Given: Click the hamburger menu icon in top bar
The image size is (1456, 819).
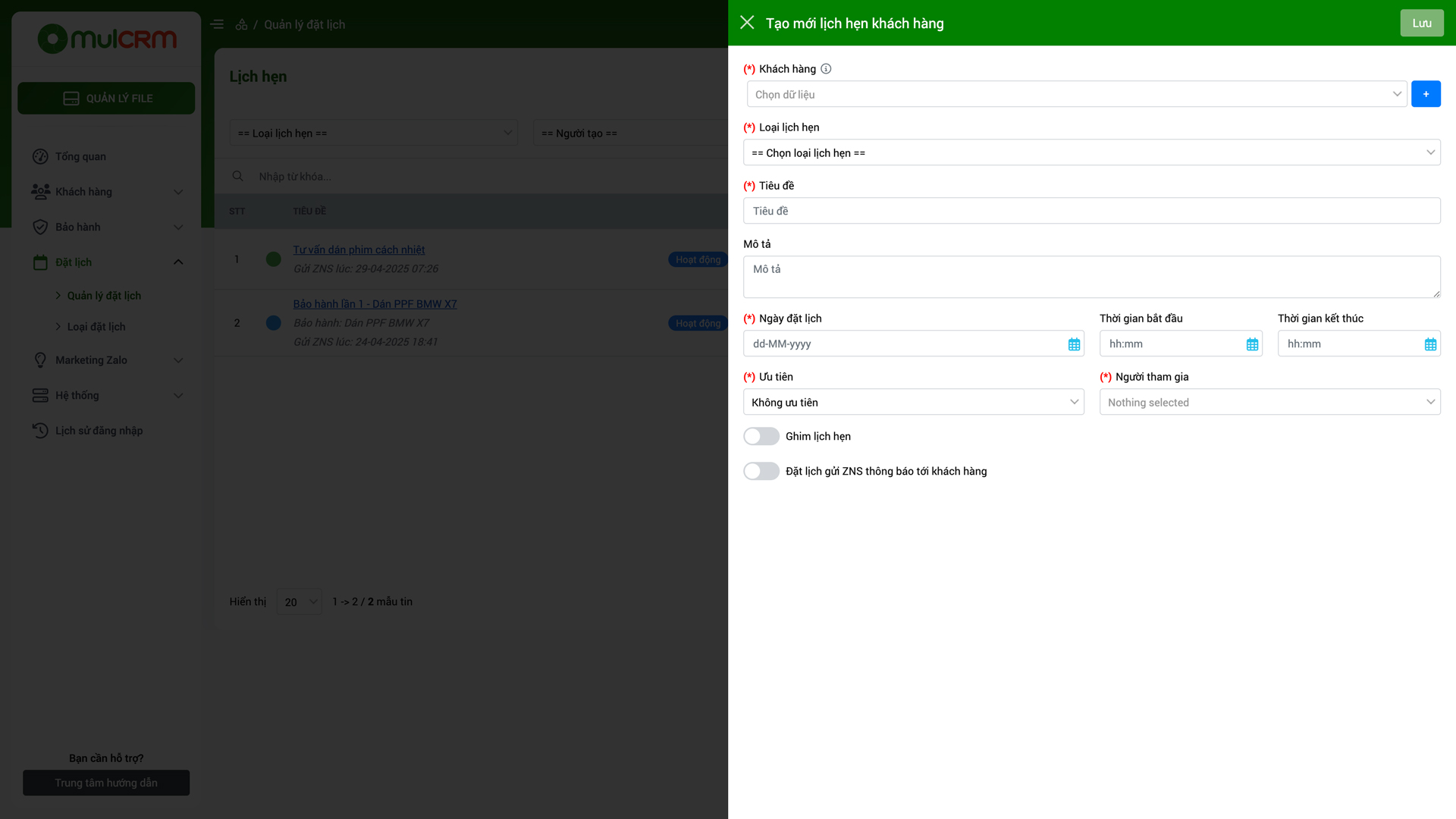Looking at the screenshot, I should click(217, 24).
